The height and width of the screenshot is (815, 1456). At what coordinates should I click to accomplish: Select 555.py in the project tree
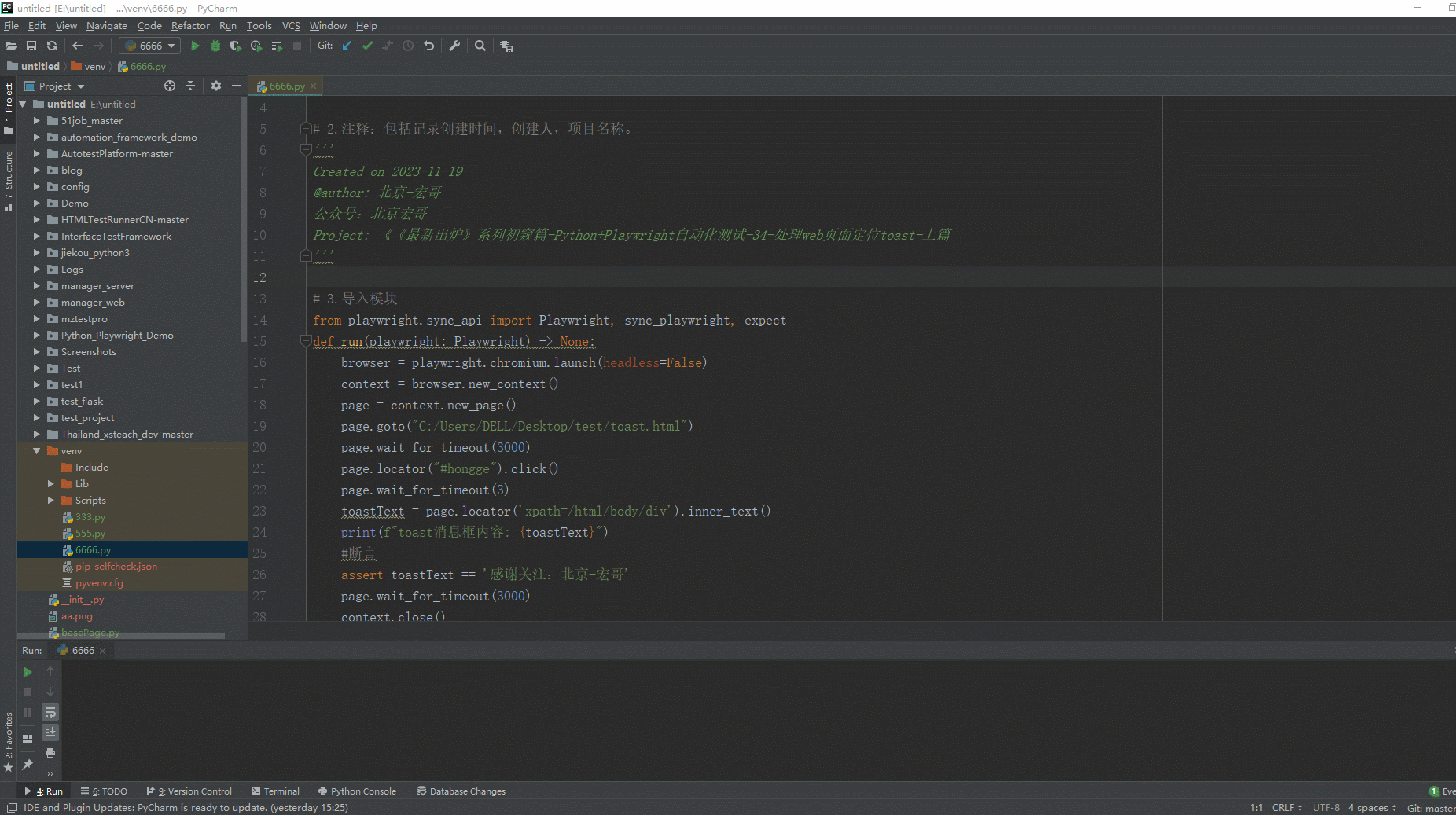(90, 534)
